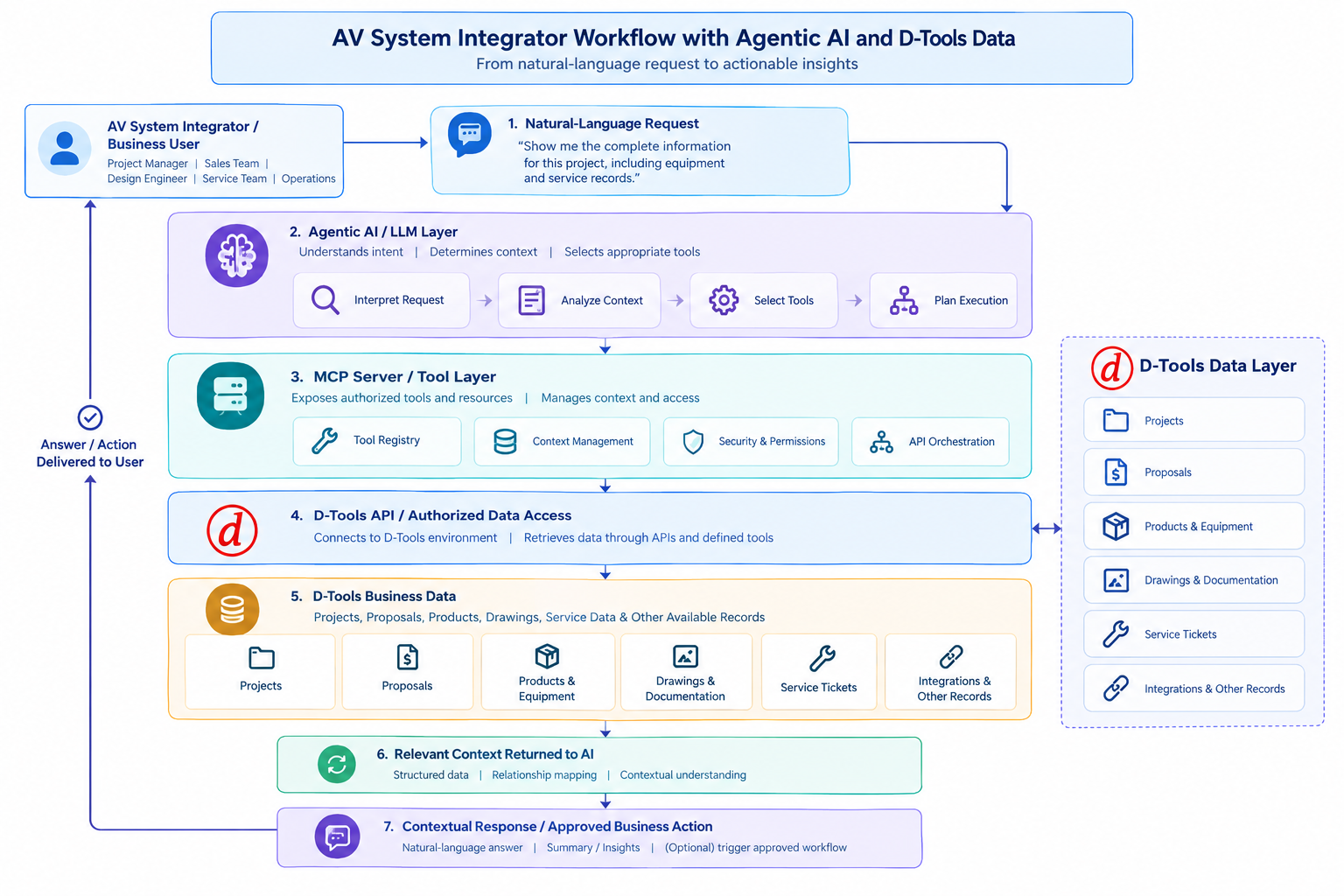The width and height of the screenshot is (1344, 896).
Task: Click the 'Selects appropriate tools' text
Action: [632, 252]
